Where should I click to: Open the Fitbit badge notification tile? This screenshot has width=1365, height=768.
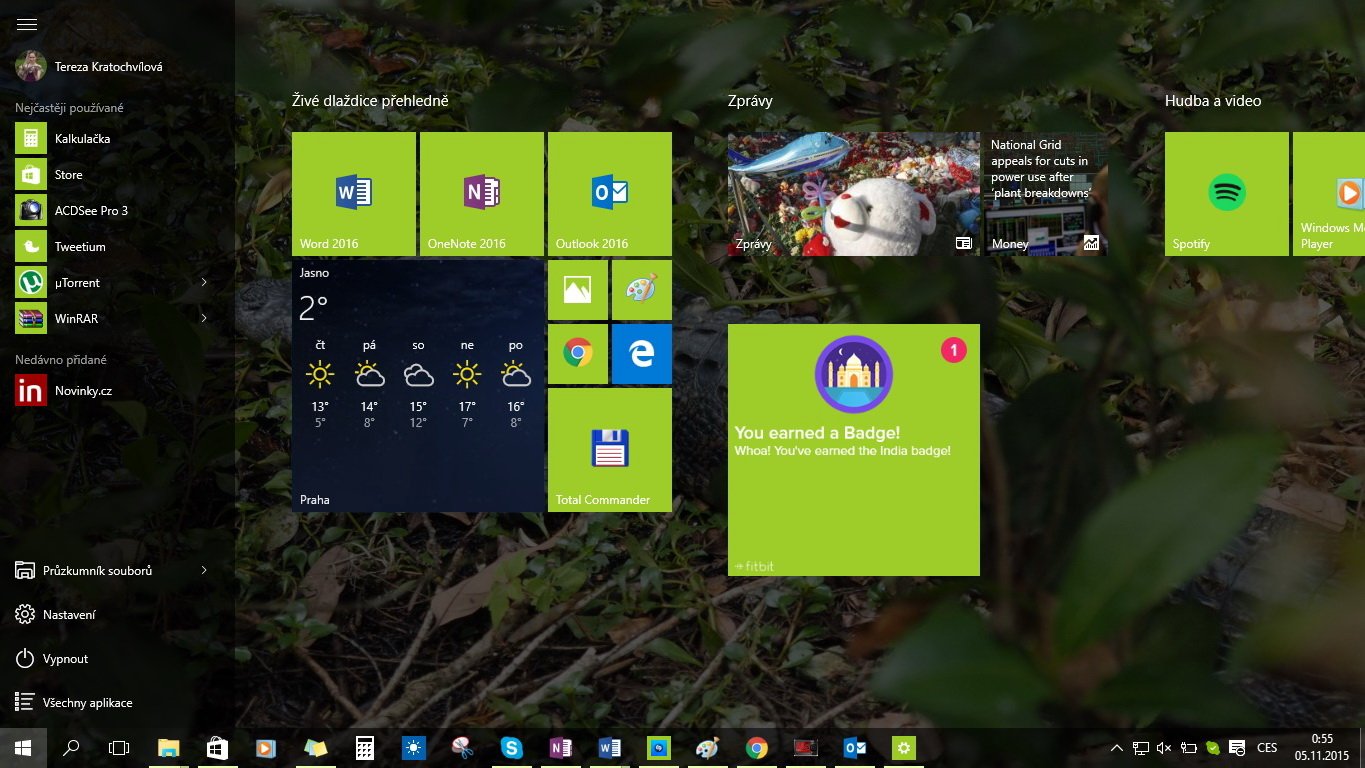(x=854, y=450)
